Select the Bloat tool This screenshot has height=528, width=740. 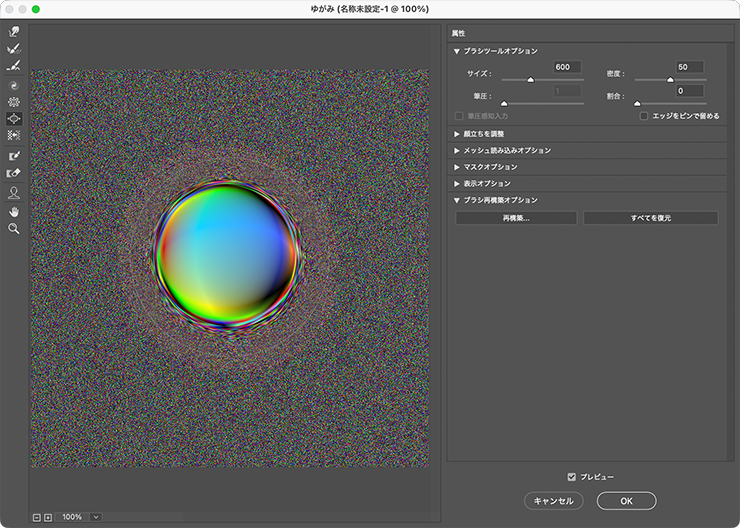click(14, 118)
